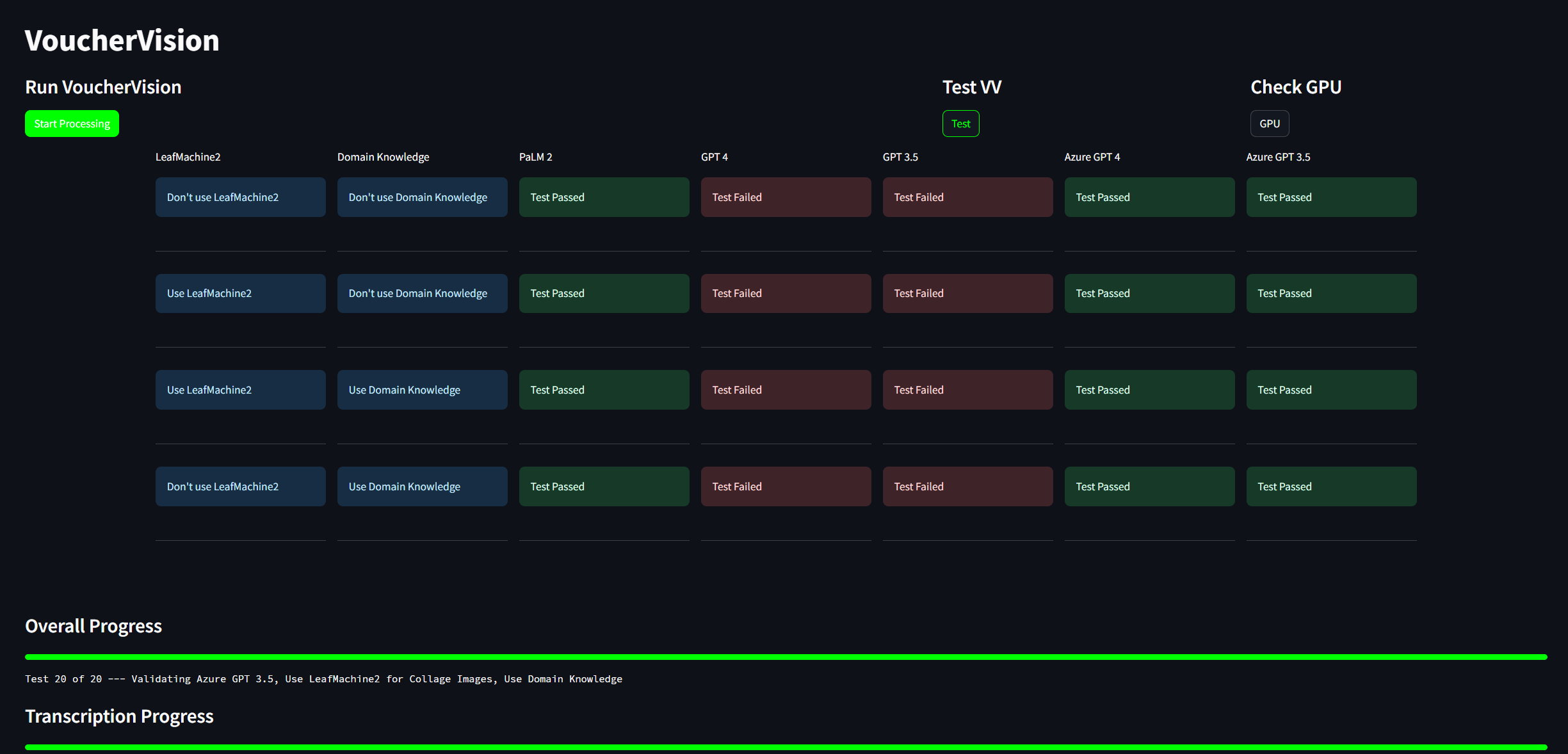Viewport: 1568px width, 754px height.
Task: Click the GPU button under Check GPU
Action: 1269,124
